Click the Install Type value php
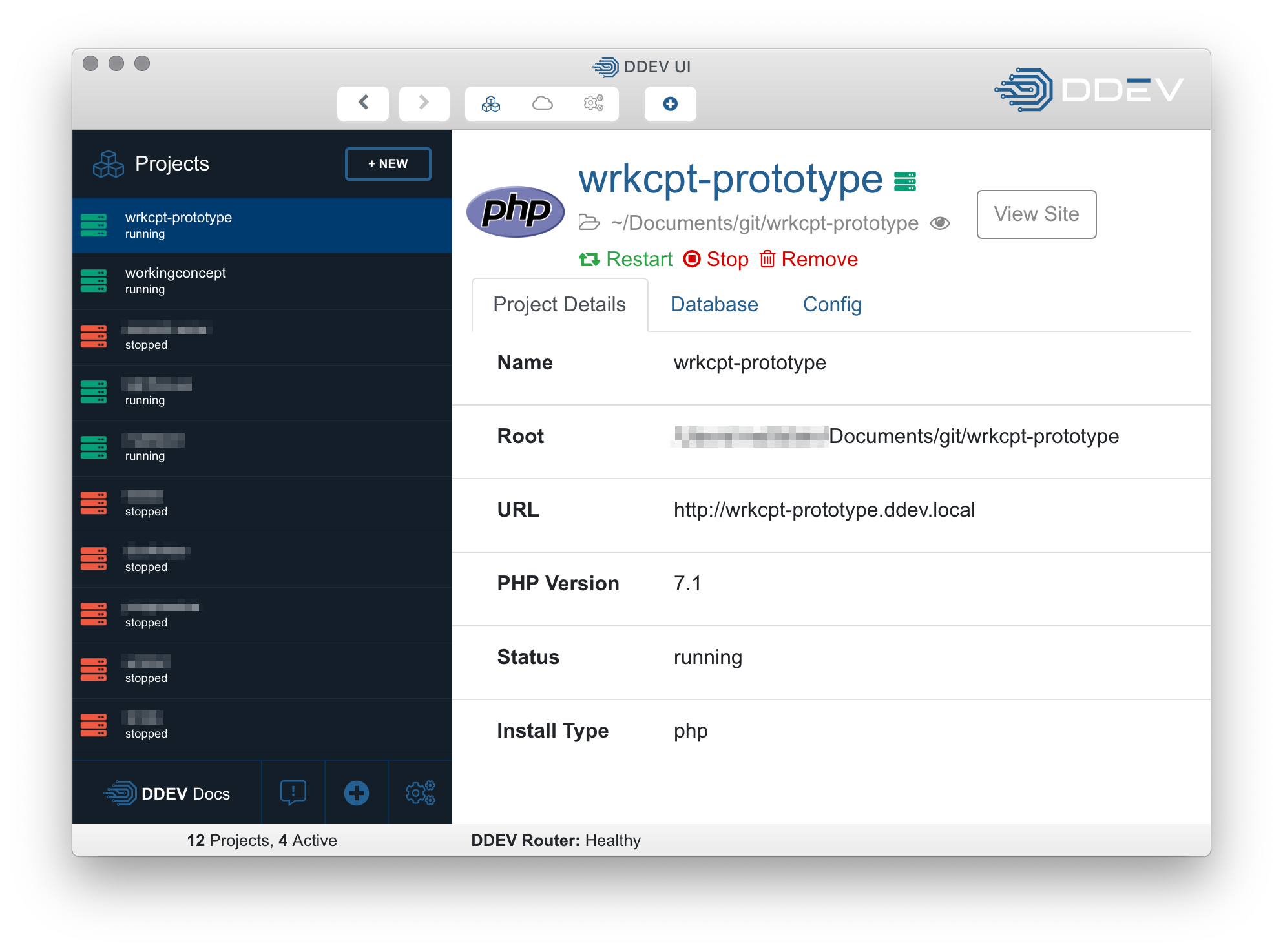1283x952 pixels. [691, 731]
